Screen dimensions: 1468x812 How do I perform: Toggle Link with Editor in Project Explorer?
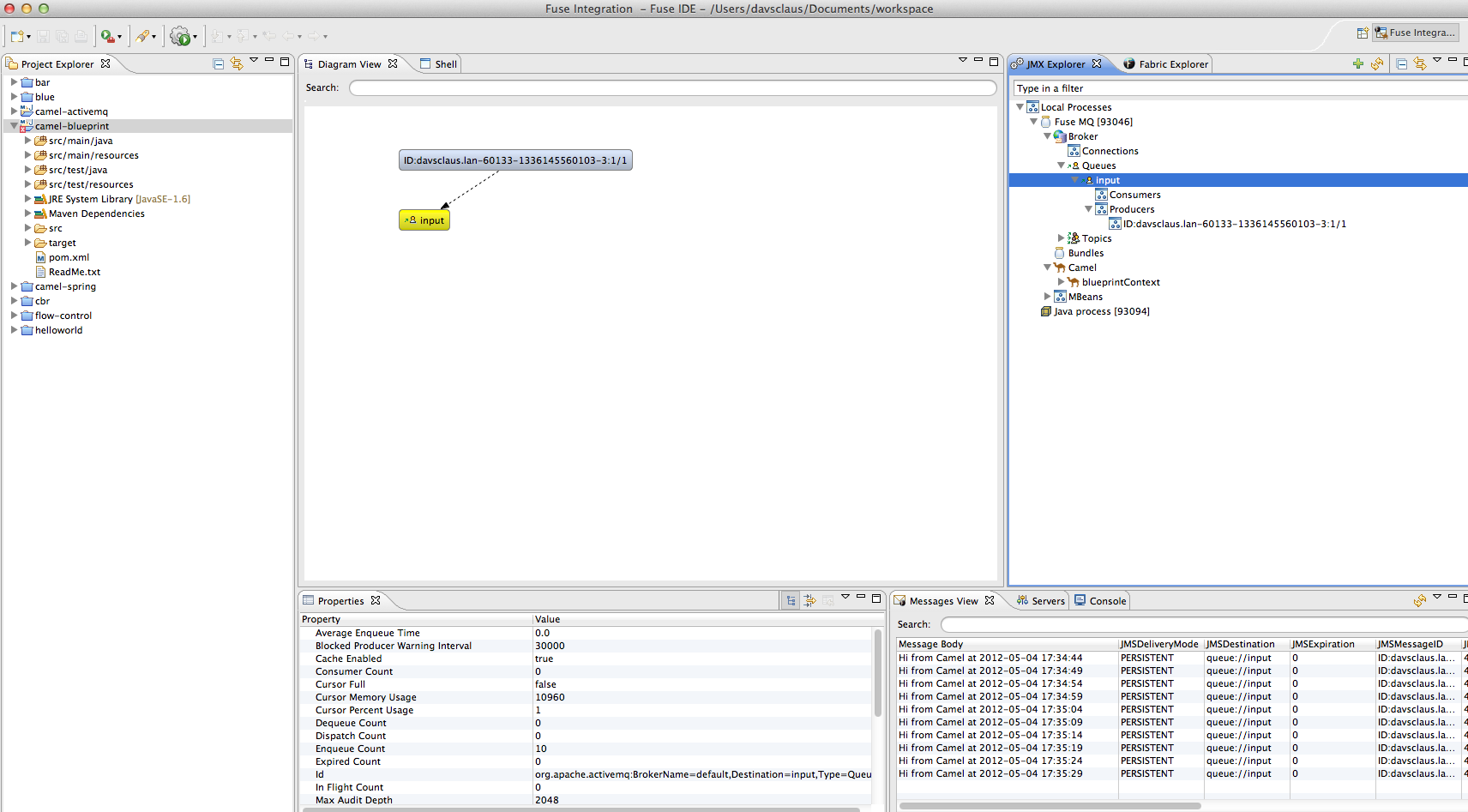(237, 63)
